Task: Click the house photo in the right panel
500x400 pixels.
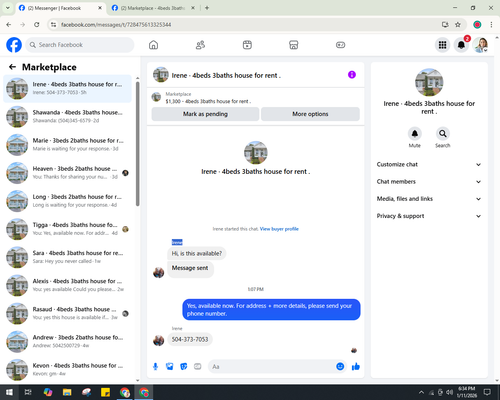Action: coord(429,82)
